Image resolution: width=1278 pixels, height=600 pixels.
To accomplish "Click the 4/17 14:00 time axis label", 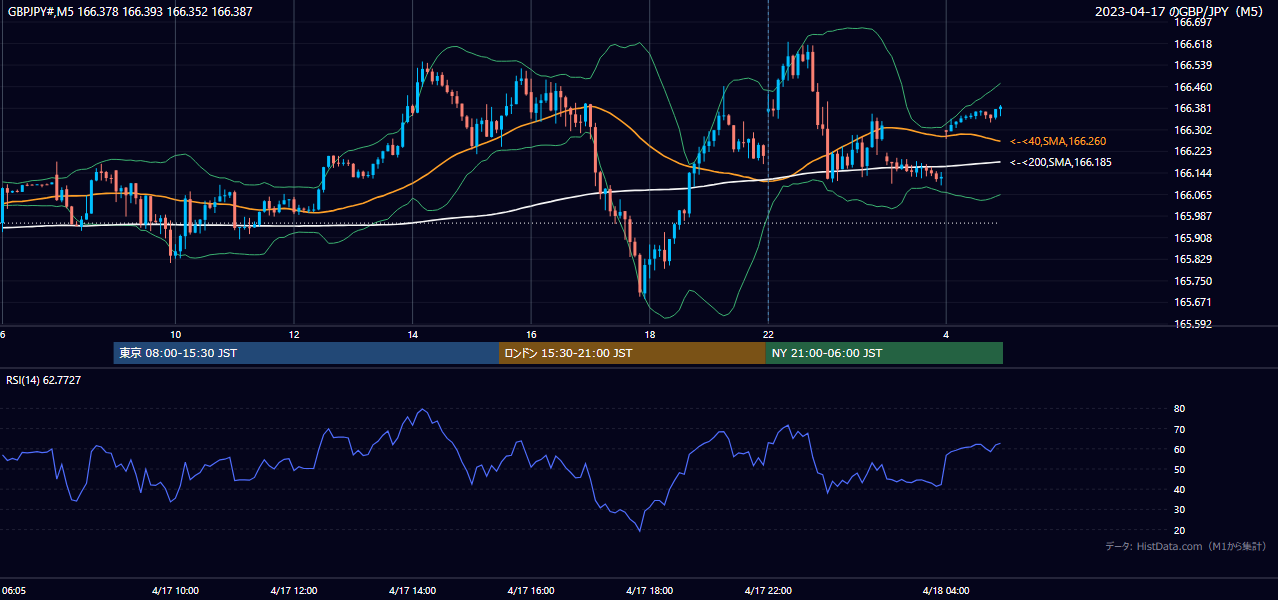I will (412, 591).
